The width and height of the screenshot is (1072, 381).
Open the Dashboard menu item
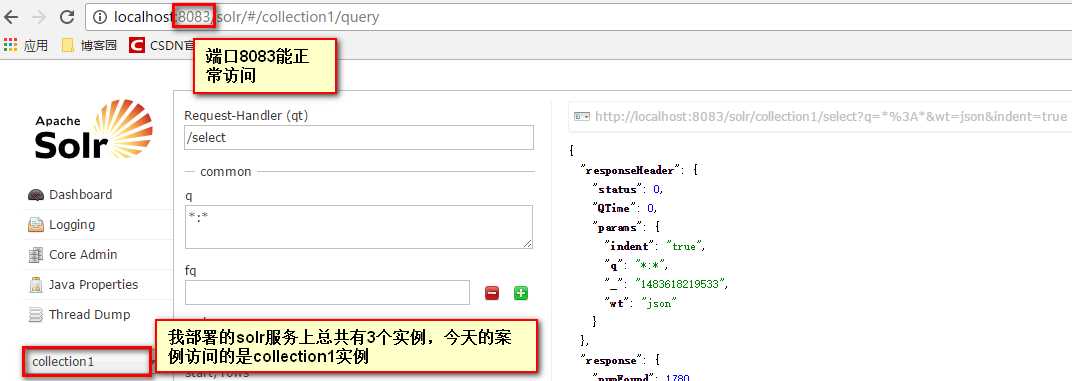pos(81,195)
